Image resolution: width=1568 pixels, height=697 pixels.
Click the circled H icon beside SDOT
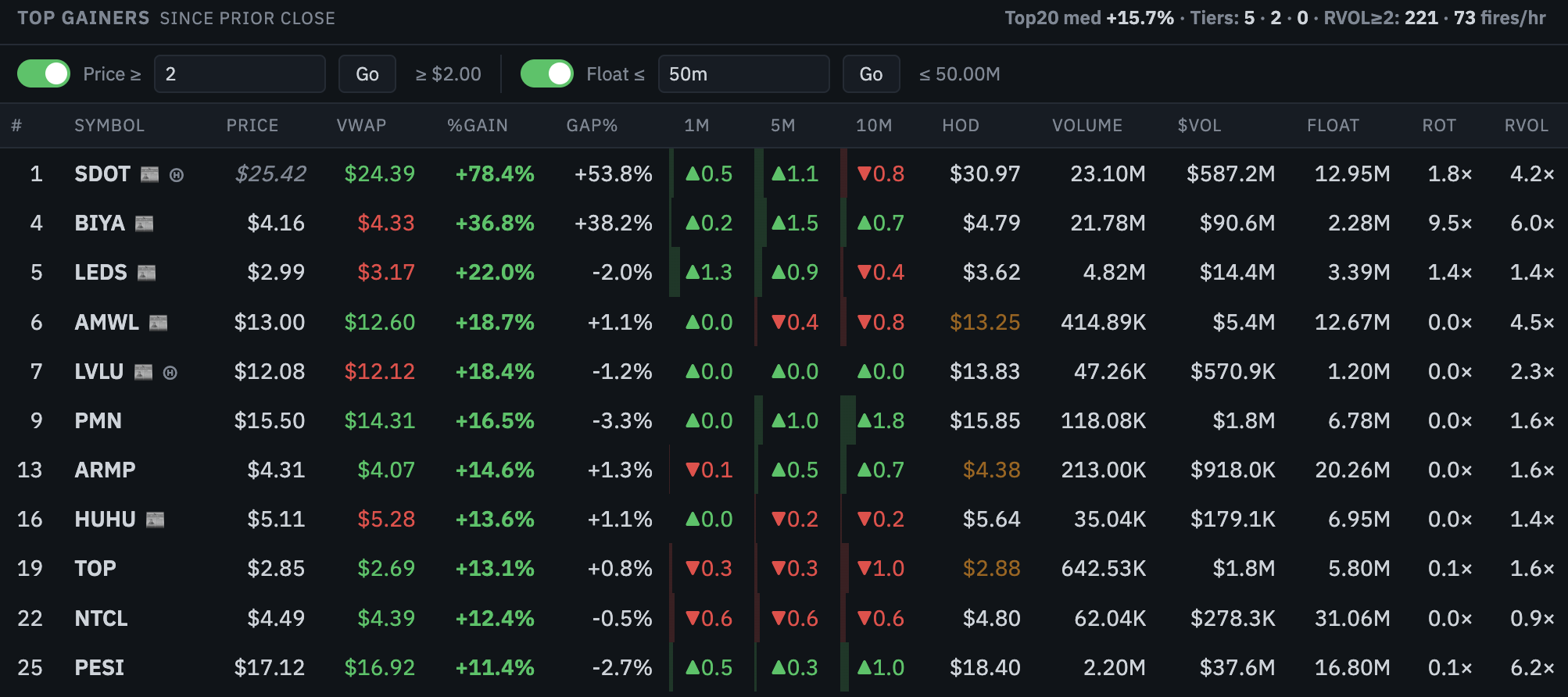(177, 175)
